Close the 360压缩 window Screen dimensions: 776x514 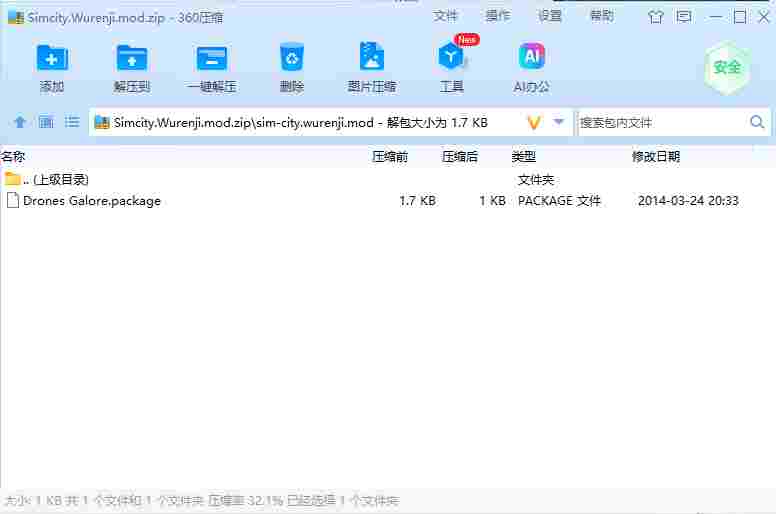[x=764, y=17]
